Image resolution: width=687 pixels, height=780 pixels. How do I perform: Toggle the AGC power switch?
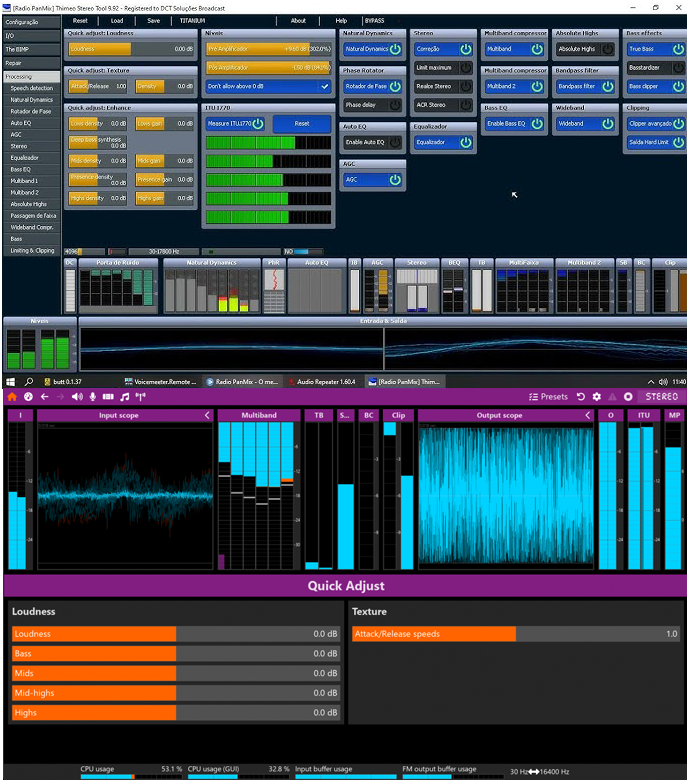click(395, 180)
